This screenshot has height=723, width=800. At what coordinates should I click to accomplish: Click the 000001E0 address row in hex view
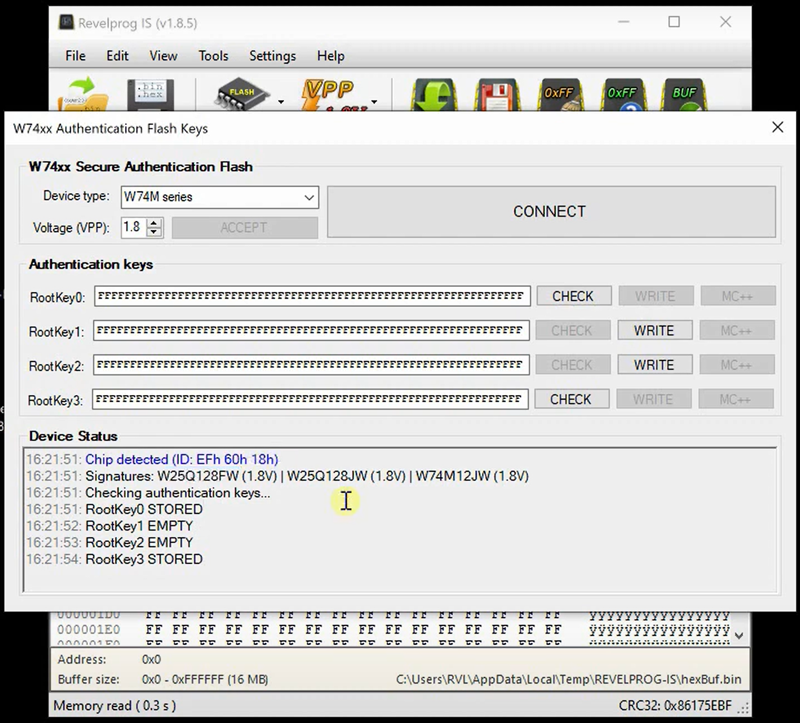point(88,630)
